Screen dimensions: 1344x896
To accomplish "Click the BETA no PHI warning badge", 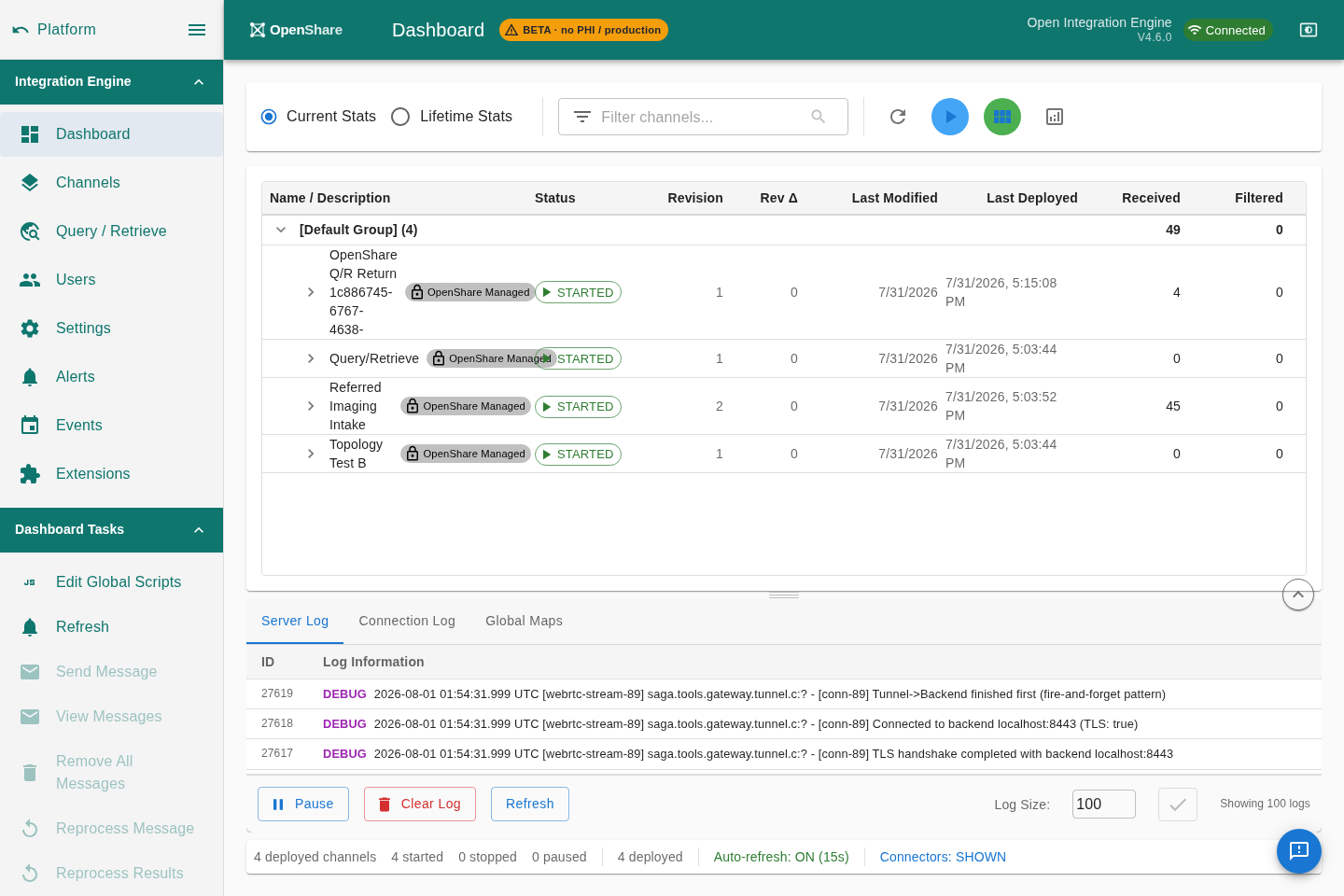I will (583, 30).
